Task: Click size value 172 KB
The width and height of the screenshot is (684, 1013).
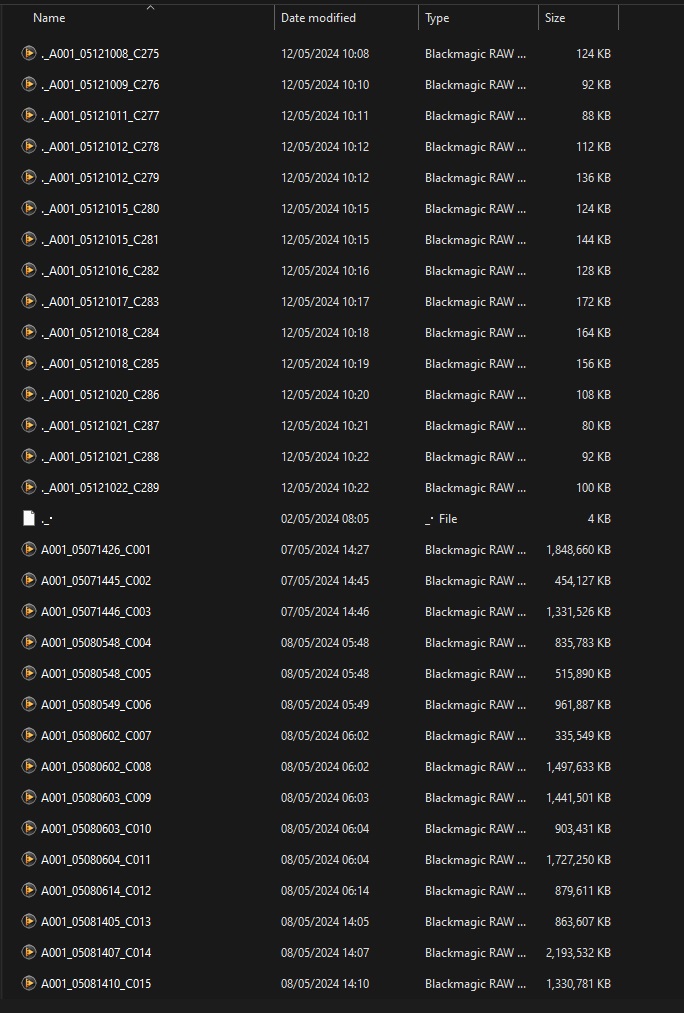Action: click(594, 302)
